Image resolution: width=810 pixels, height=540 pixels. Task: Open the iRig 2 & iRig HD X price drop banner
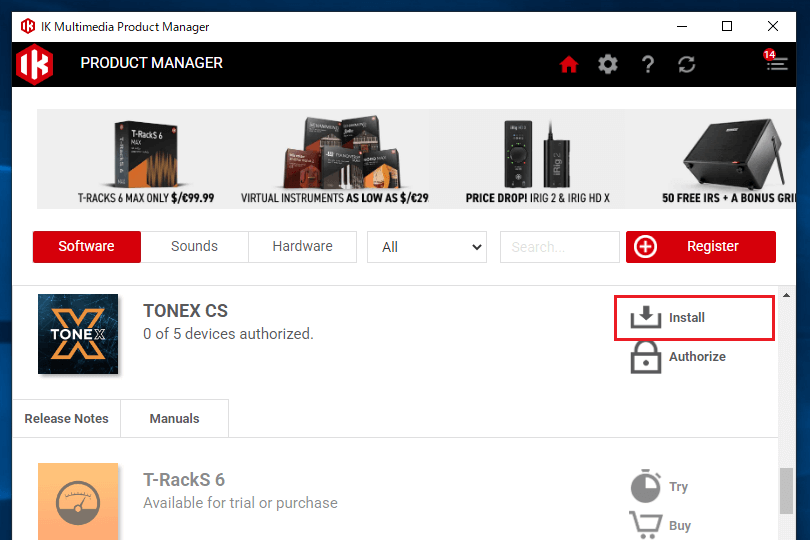click(528, 159)
